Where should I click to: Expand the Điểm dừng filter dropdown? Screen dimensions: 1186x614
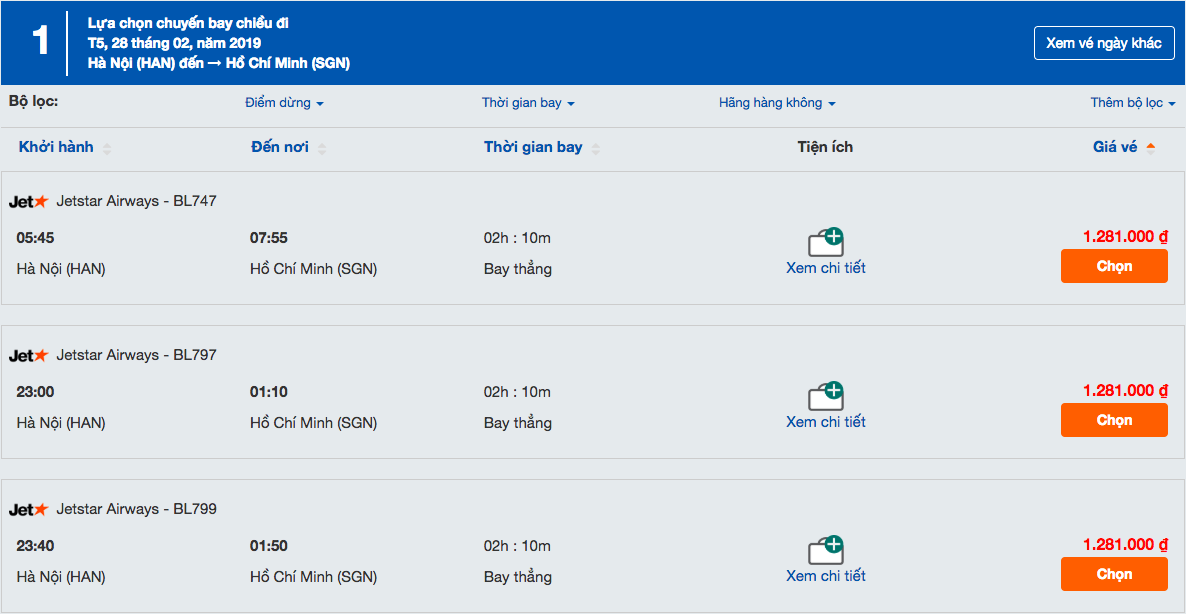point(284,103)
